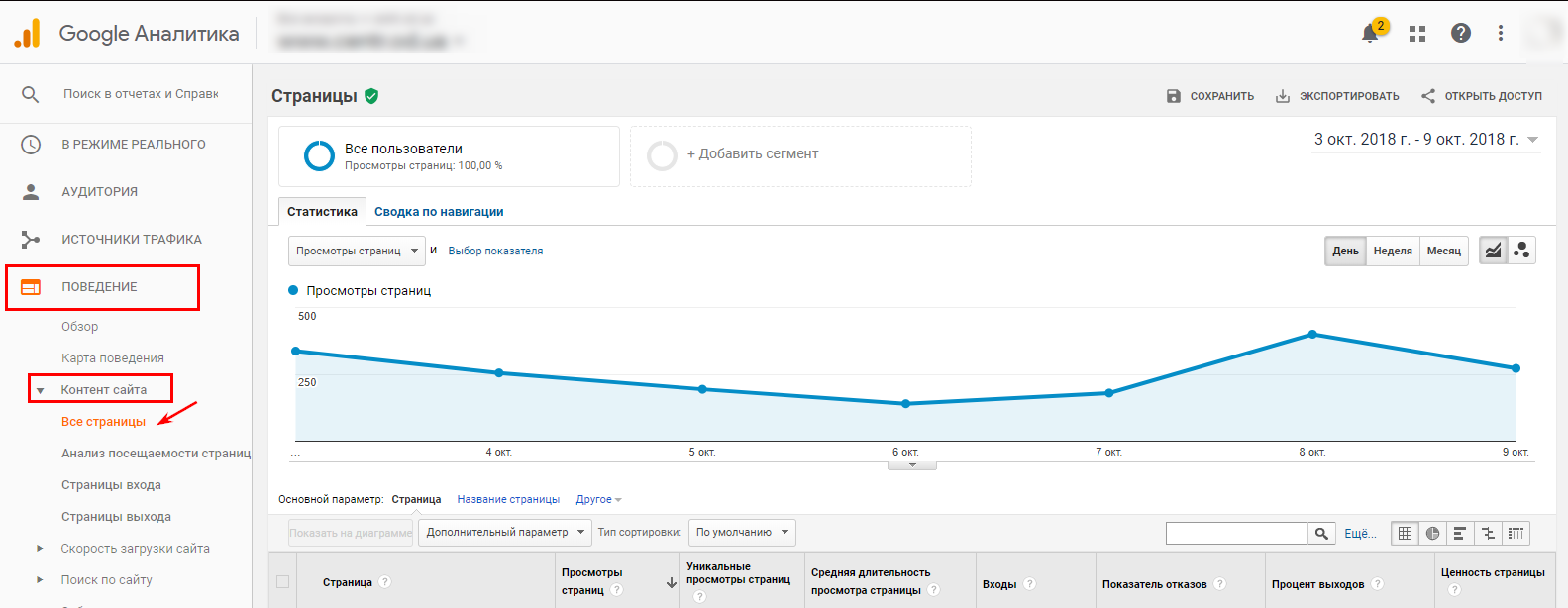Open the three-dot menu in the header
This screenshot has height=608, width=1568.
coord(1501,33)
